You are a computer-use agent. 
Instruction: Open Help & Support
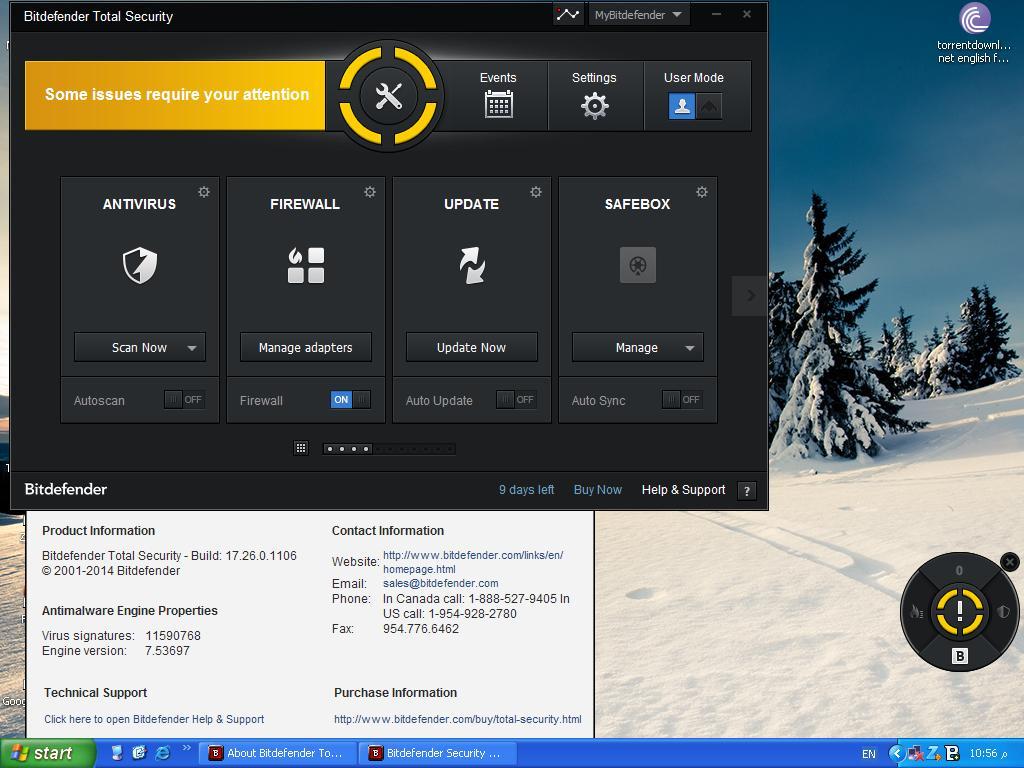click(683, 490)
